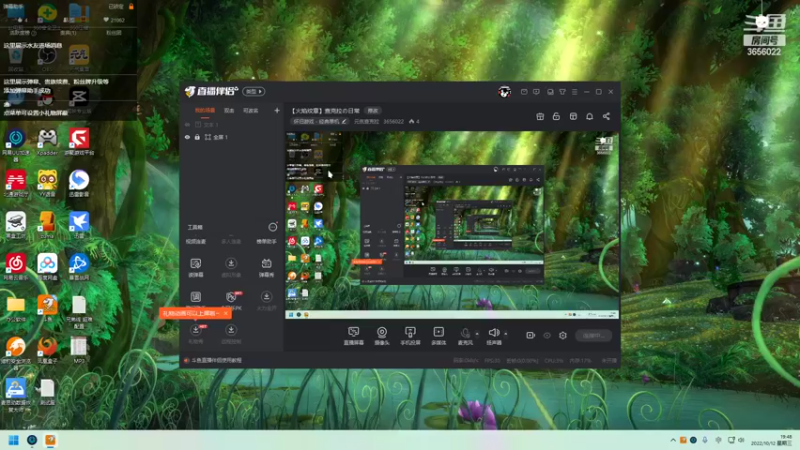800x450 pixels.
Task: Click the mode switch pill next to logo
Action: point(254,91)
